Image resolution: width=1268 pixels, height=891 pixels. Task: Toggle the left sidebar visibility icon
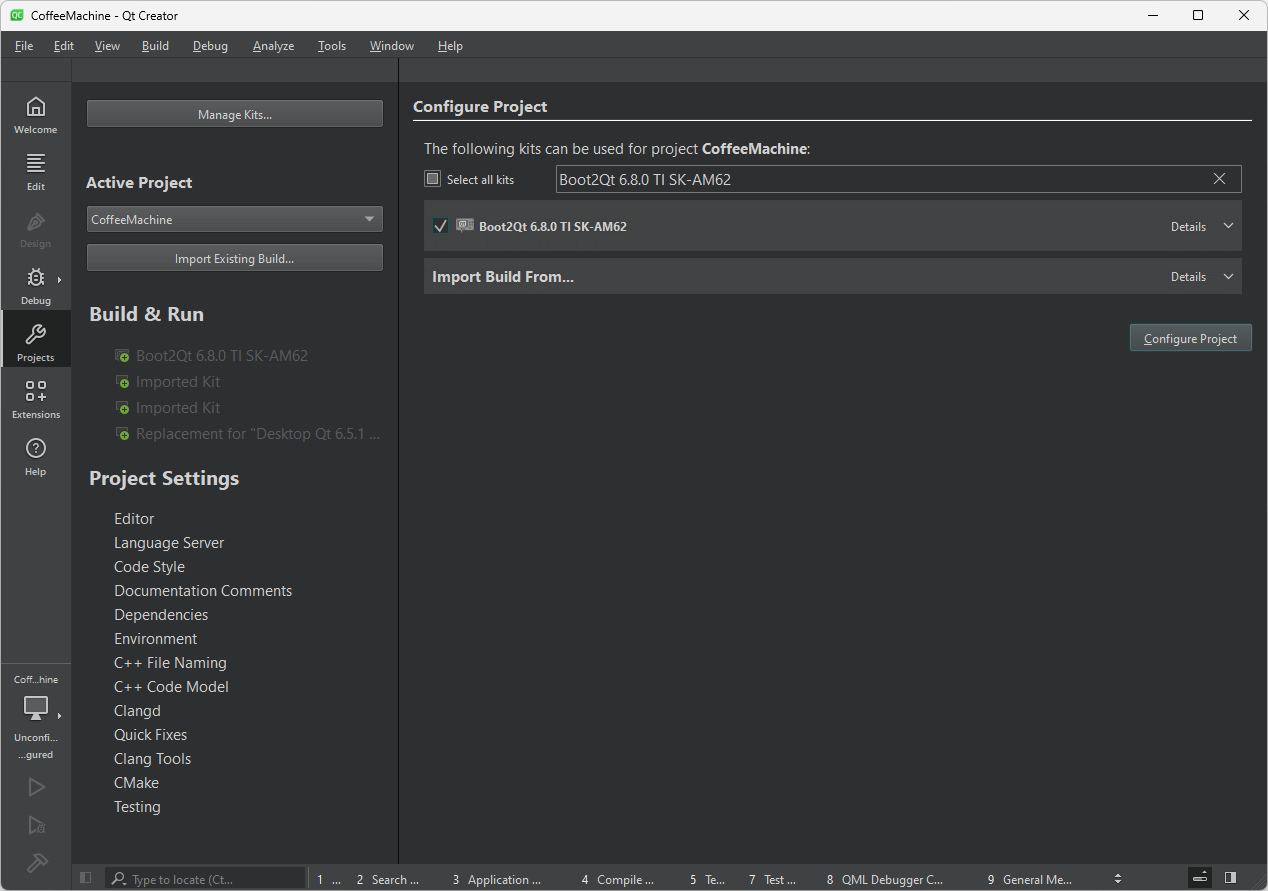tap(86, 878)
